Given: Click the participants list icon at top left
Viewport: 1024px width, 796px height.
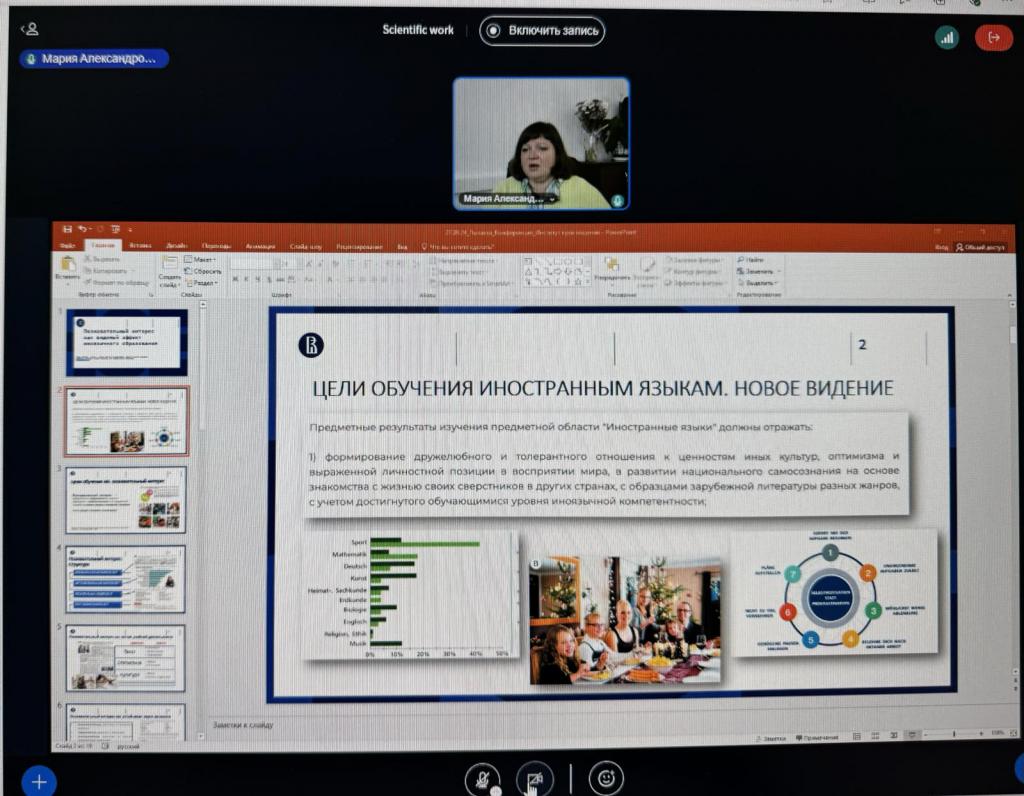Looking at the screenshot, I should pyautogui.click(x=31, y=29).
